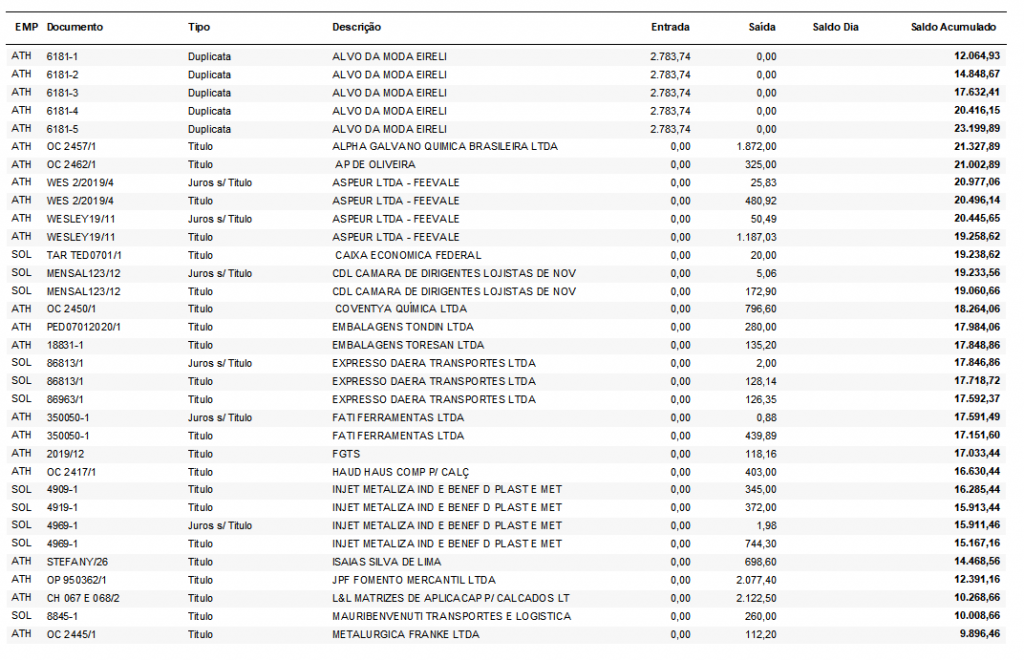Click the Documento column header
The height and width of the screenshot is (661, 1024).
[74, 27]
